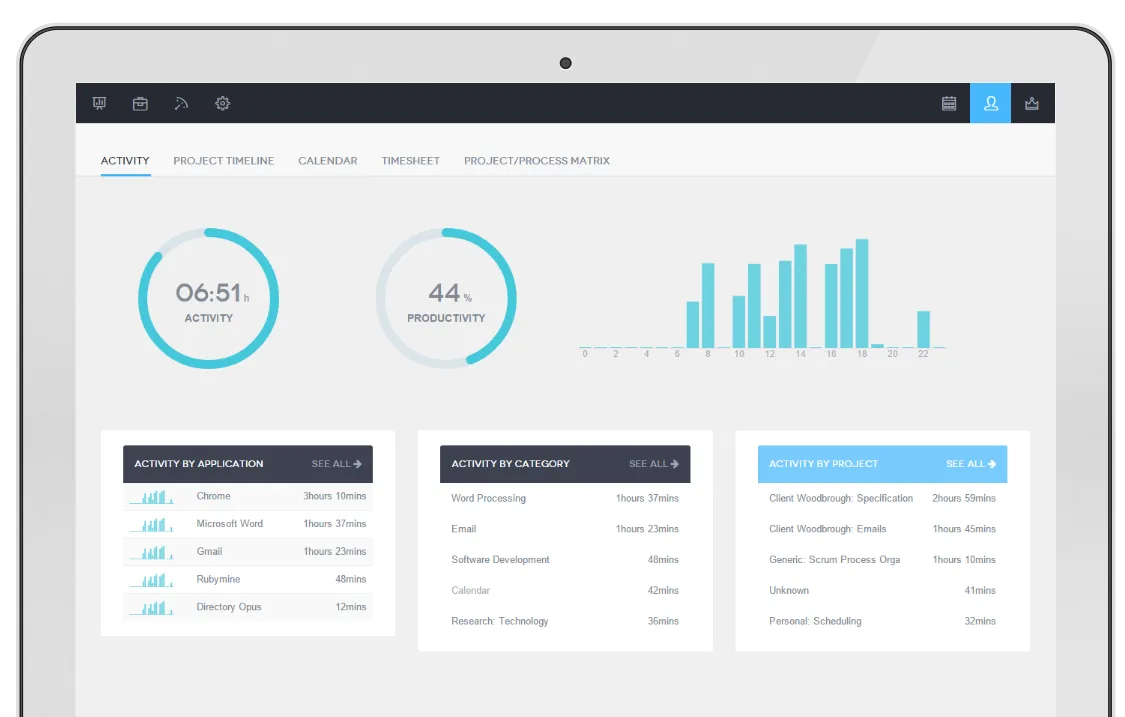This screenshot has height=717, width=1125.
Task: Click See All in Activity by Project panel
Action: click(x=971, y=463)
